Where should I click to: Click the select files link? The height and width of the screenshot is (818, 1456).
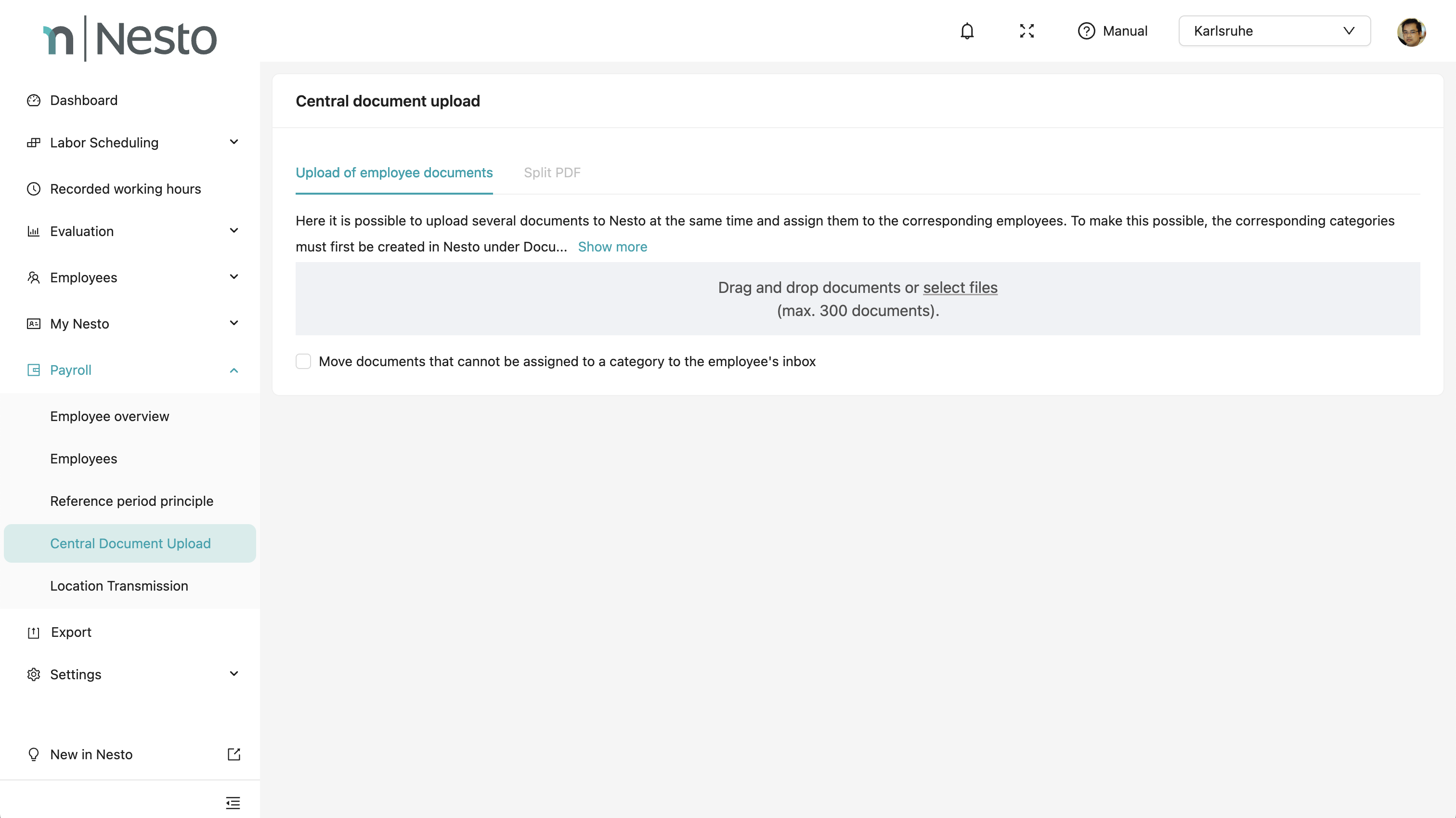click(960, 288)
